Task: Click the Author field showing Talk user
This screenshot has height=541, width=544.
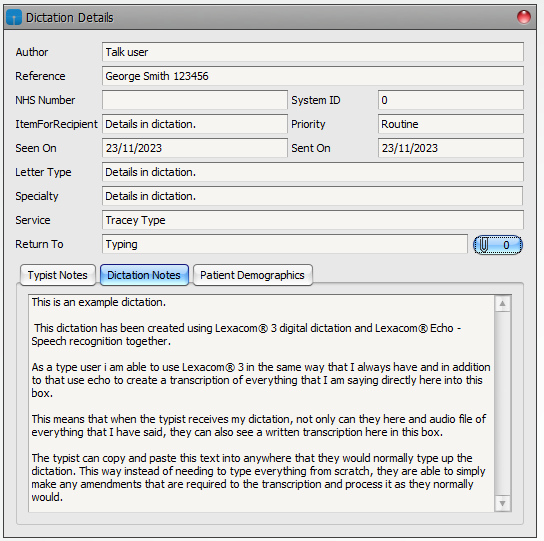Action: [x=313, y=52]
